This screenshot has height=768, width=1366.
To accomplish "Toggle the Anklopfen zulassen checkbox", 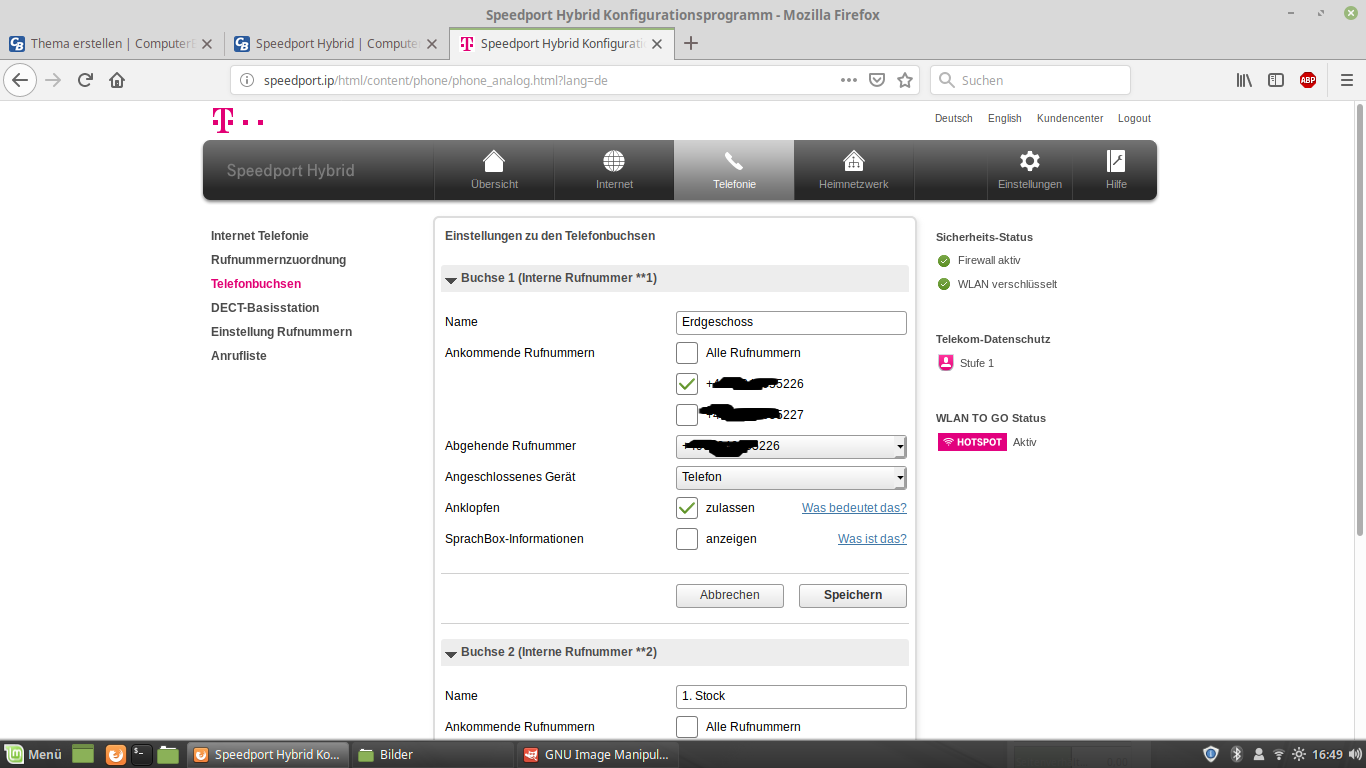I will point(687,508).
